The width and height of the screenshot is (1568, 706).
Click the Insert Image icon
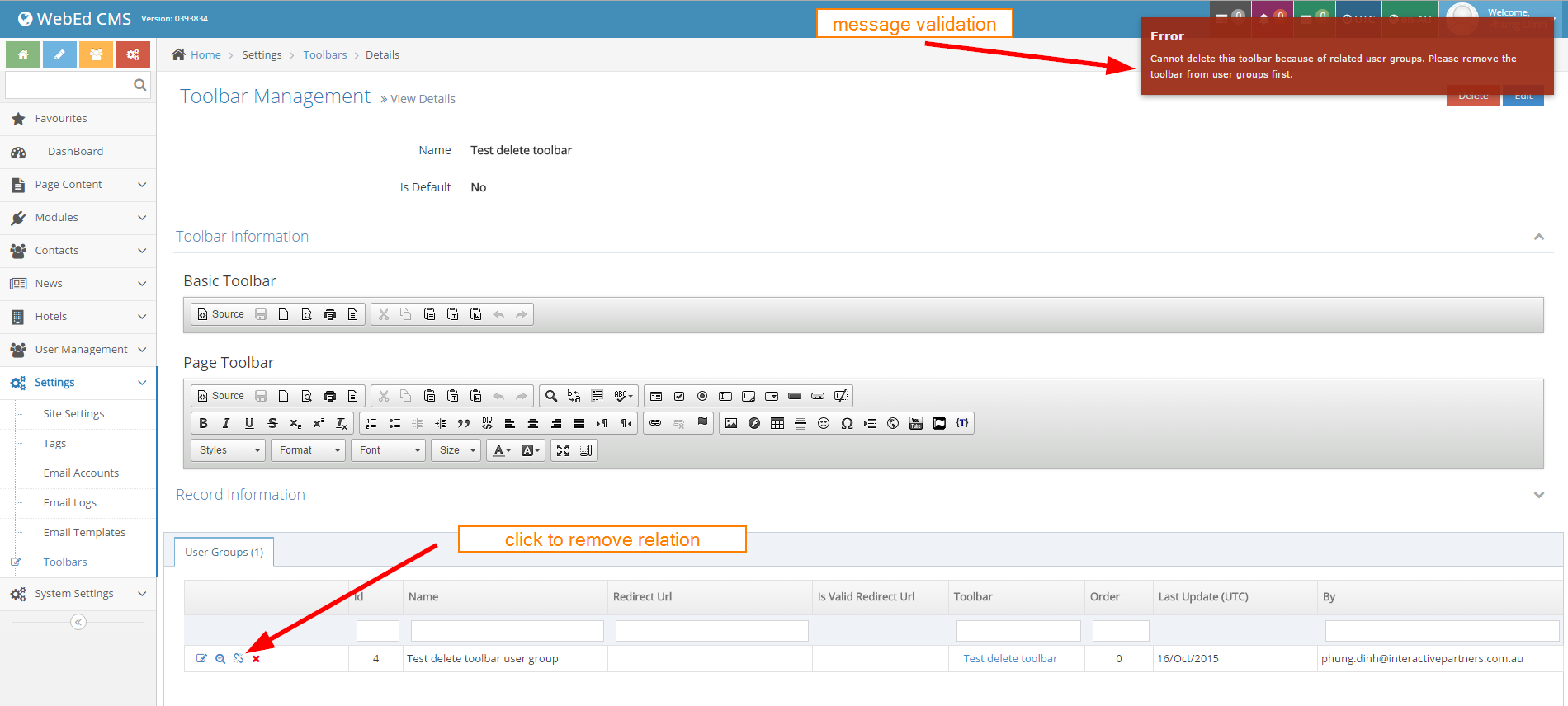tap(731, 423)
